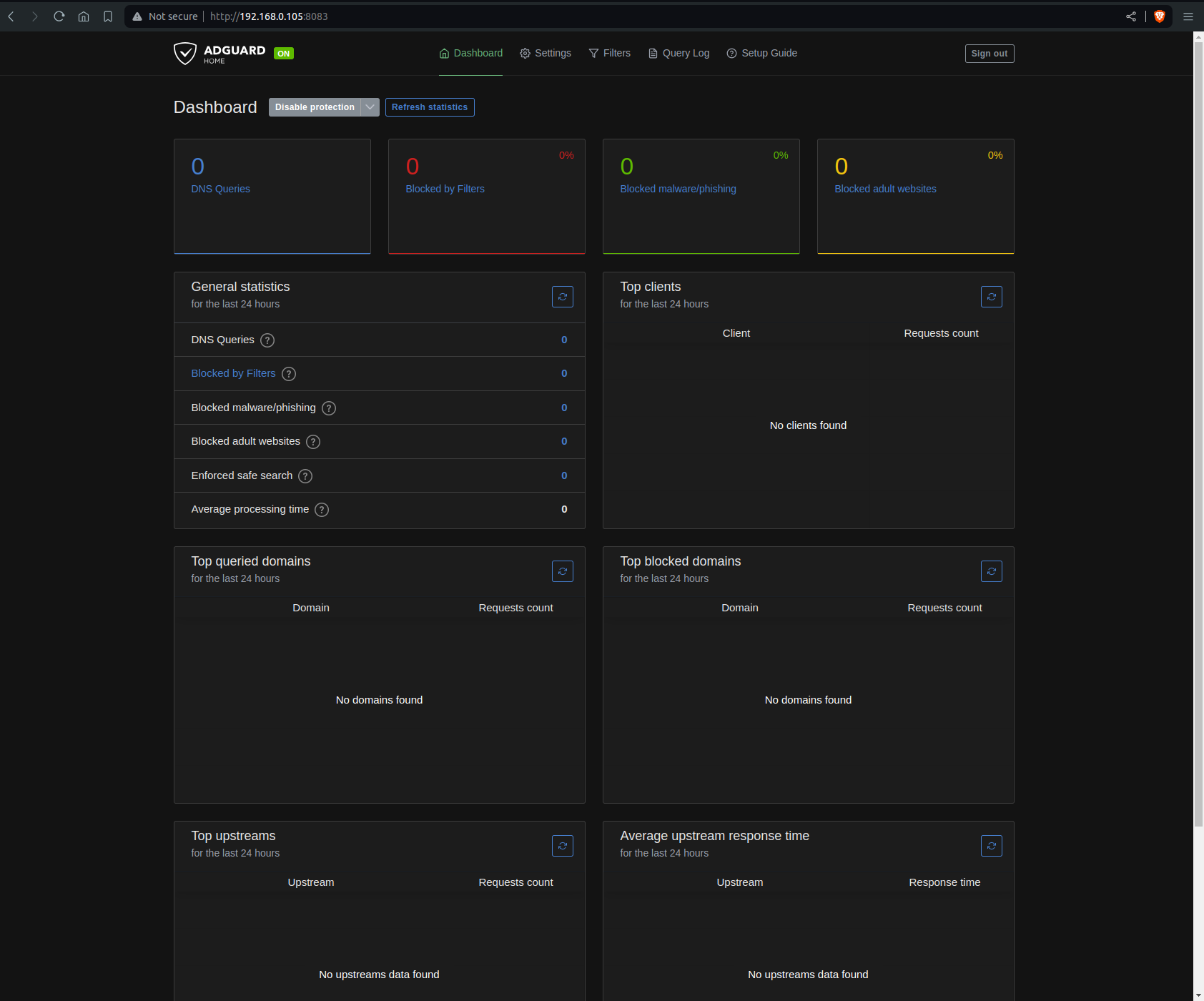Refresh the General statistics panel

562,297
